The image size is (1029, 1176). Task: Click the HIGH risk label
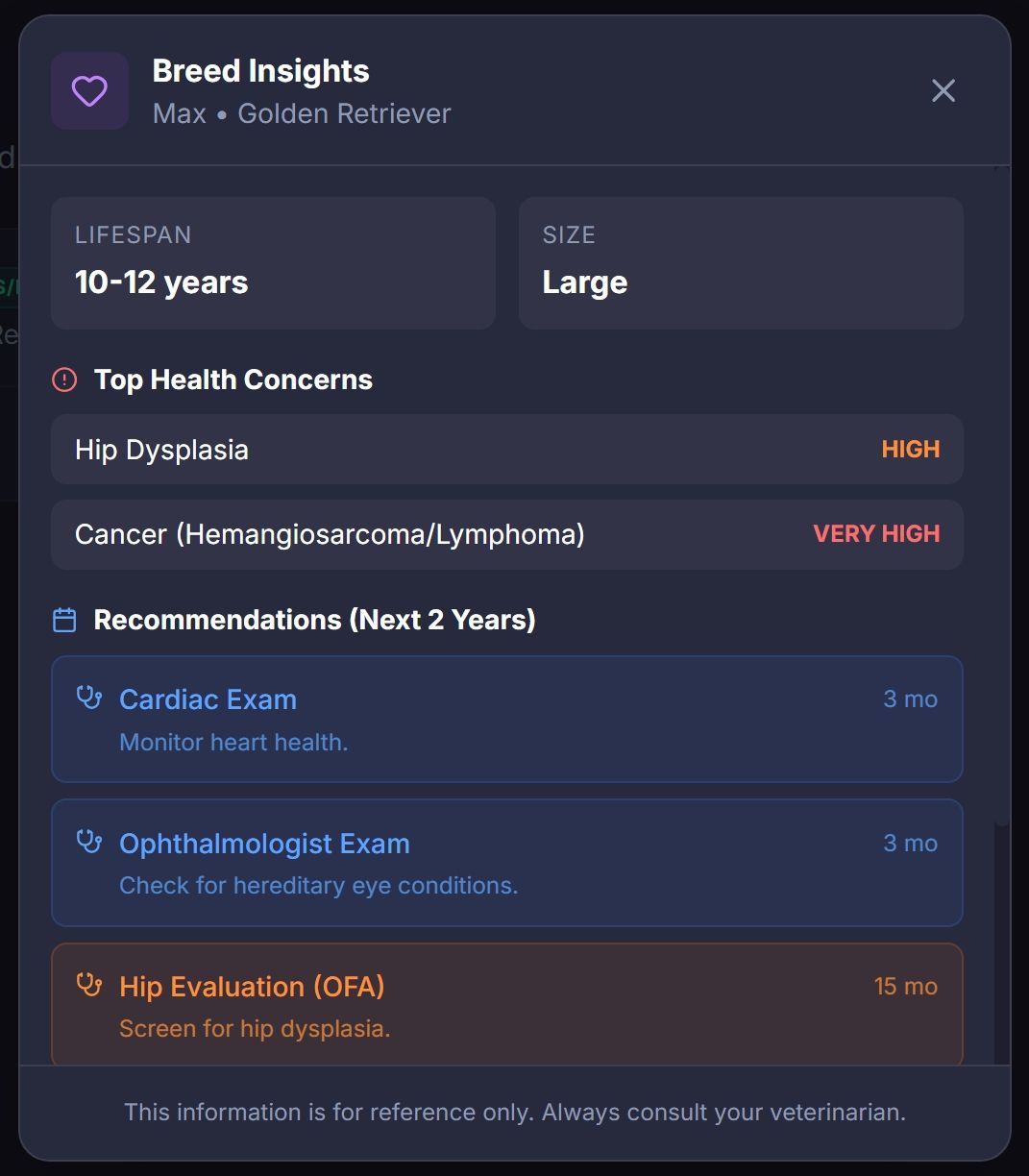point(910,450)
